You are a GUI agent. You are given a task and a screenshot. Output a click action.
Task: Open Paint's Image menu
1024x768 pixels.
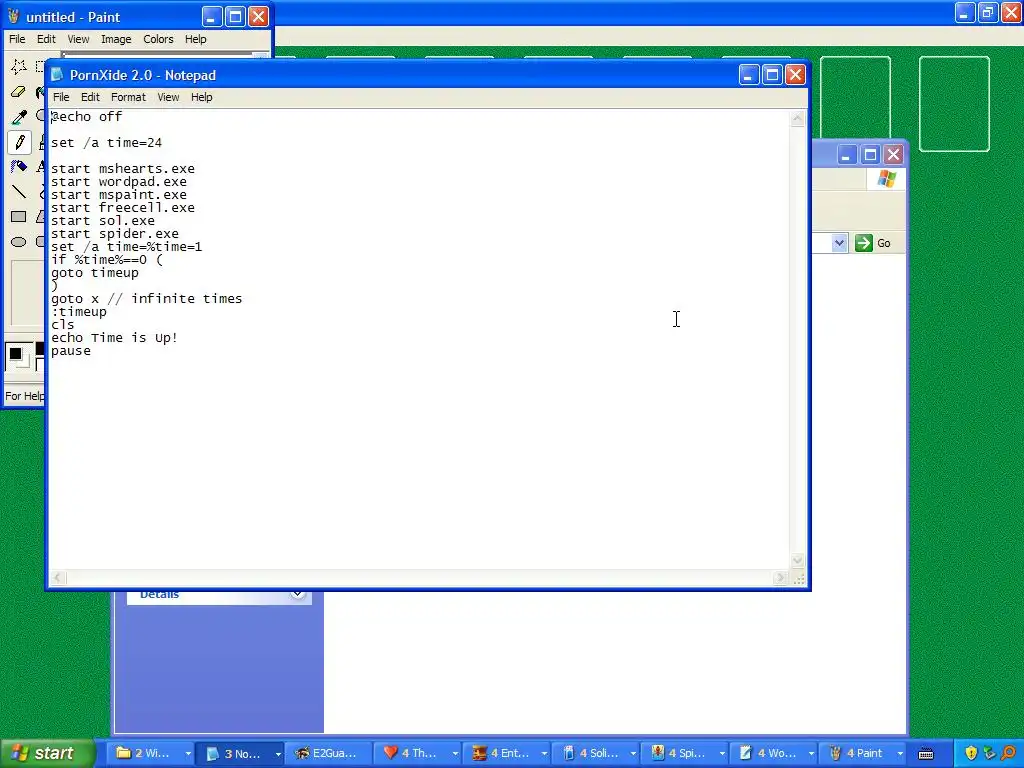pyautogui.click(x=116, y=39)
